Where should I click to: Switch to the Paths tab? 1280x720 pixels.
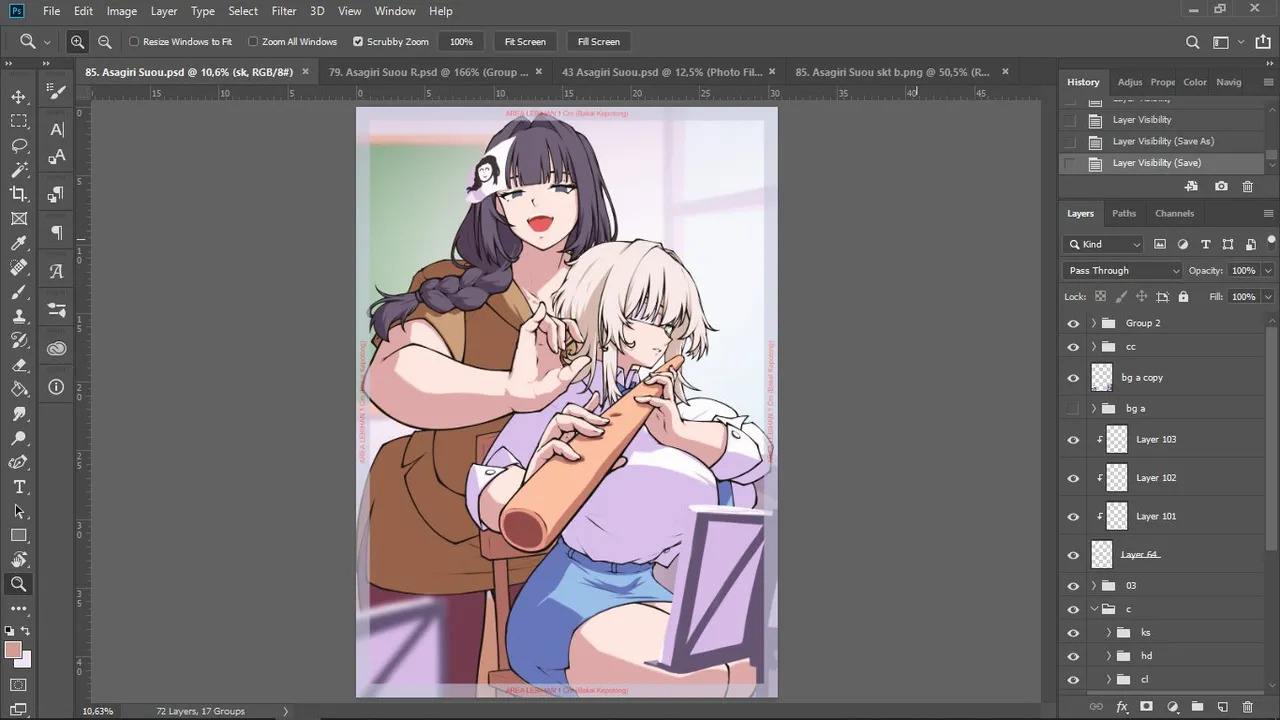coord(1124,213)
